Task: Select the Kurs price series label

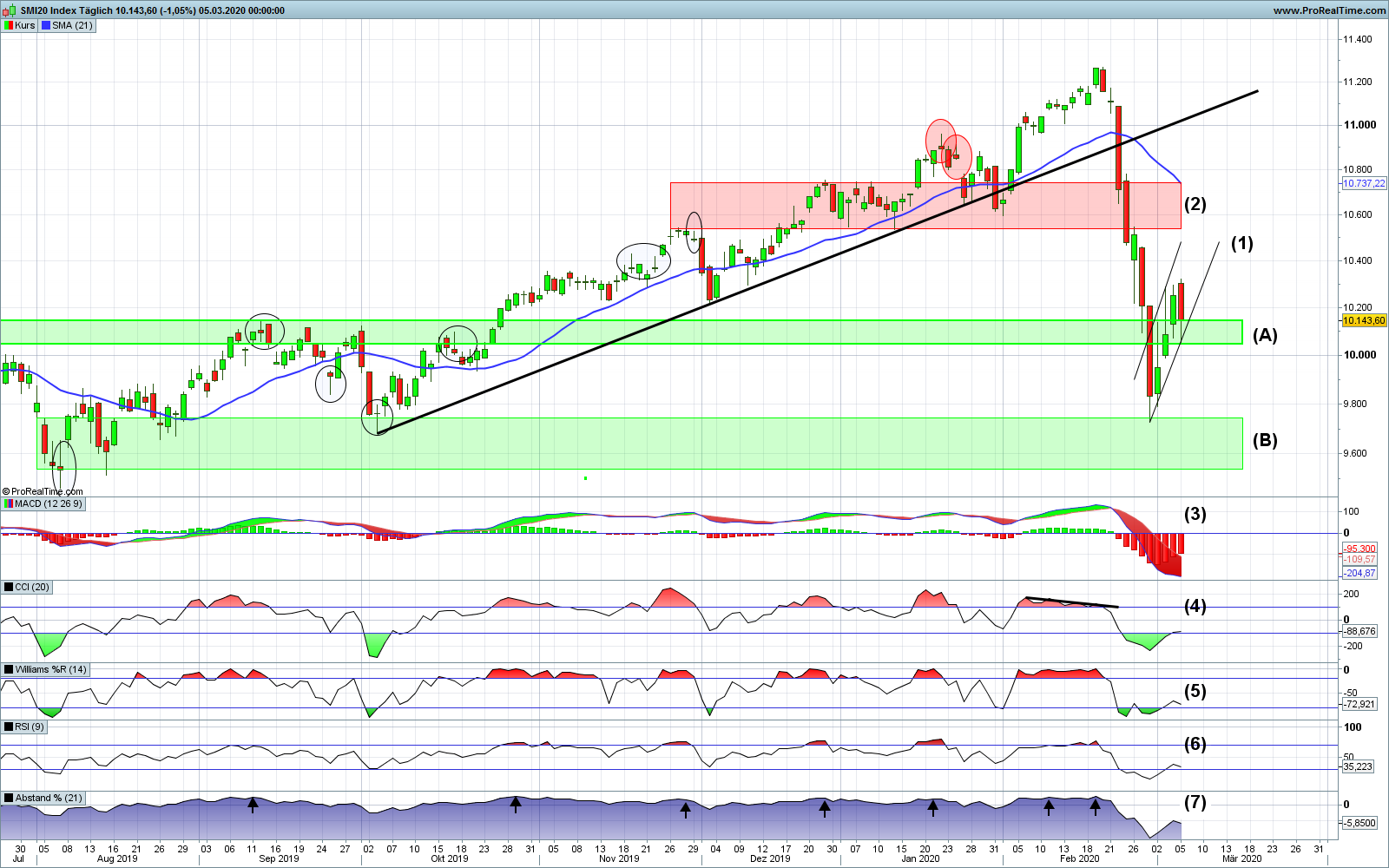Action: (20, 25)
